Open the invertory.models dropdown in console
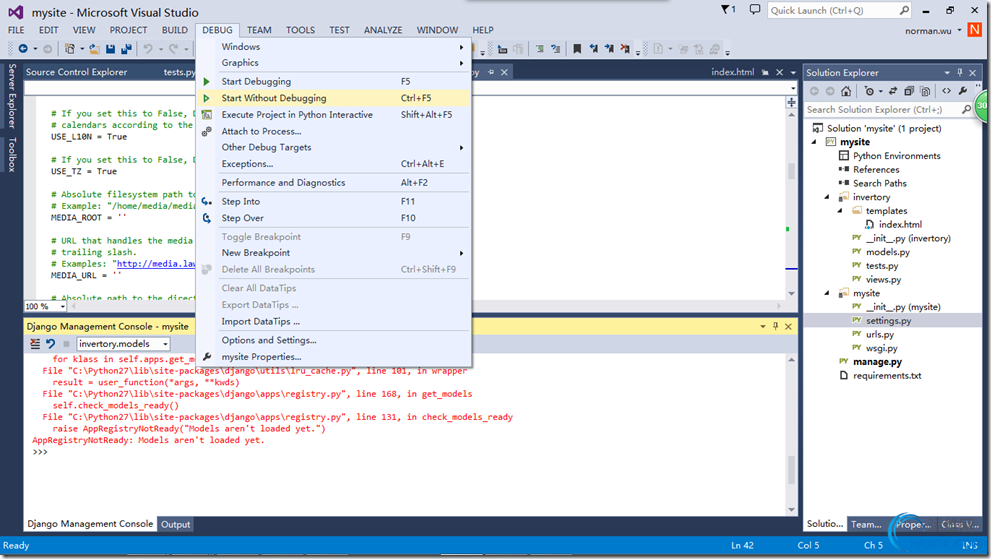Screen dimensions: 991x559 coord(166,344)
